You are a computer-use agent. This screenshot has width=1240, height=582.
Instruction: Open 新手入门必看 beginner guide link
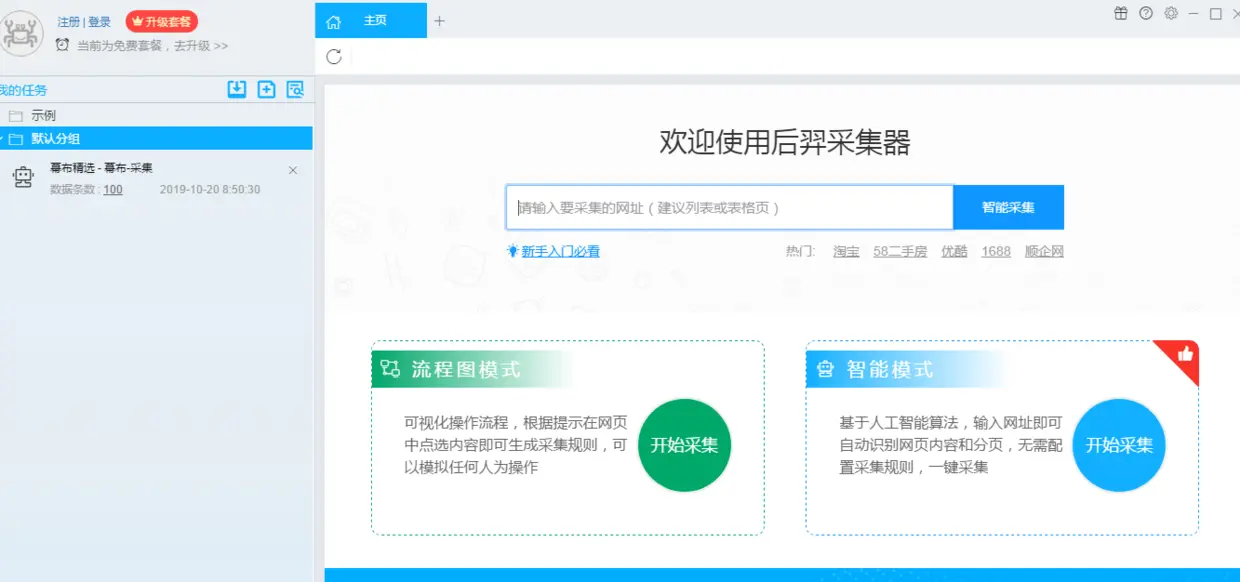click(560, 251)
